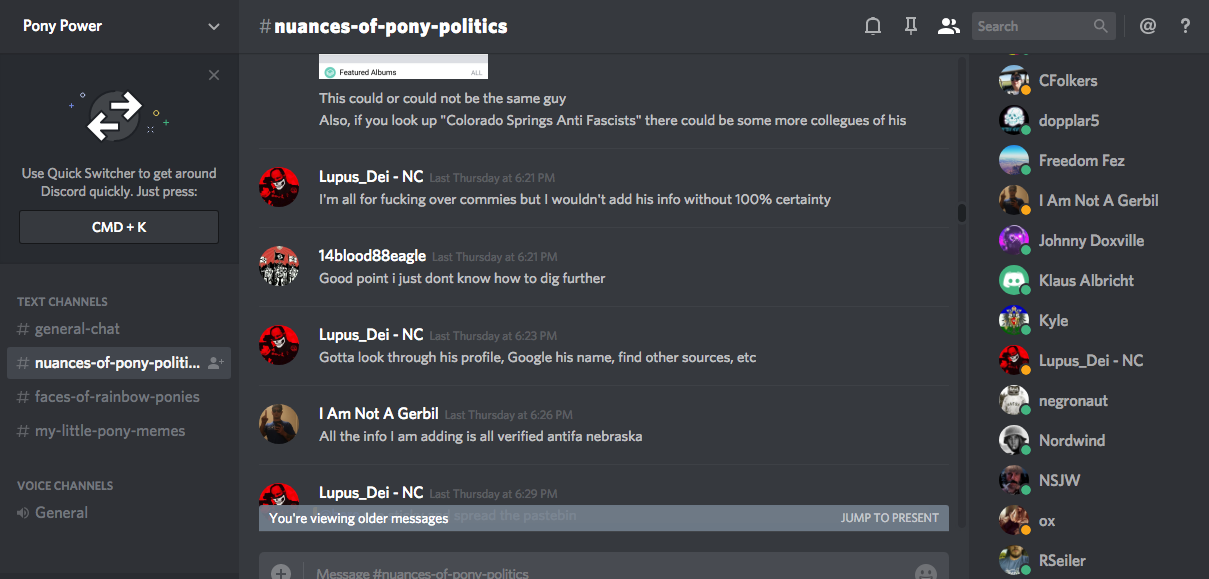Switch to general-chat channel
The height and width of the screenshot is (579, 1209).
(x=77, y=329)
